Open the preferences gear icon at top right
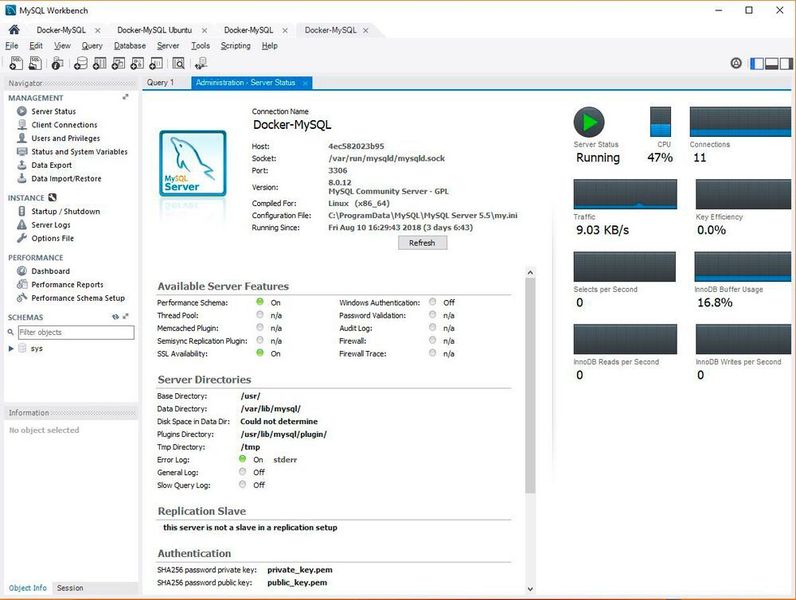This screenshot has height=600, width=796. tap(736, 63)
